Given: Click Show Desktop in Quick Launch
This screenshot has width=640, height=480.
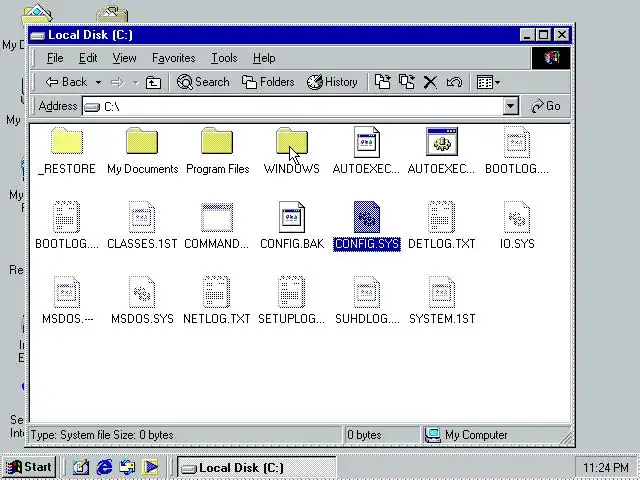Looking at the screenshot, I should tap(80, 467).
